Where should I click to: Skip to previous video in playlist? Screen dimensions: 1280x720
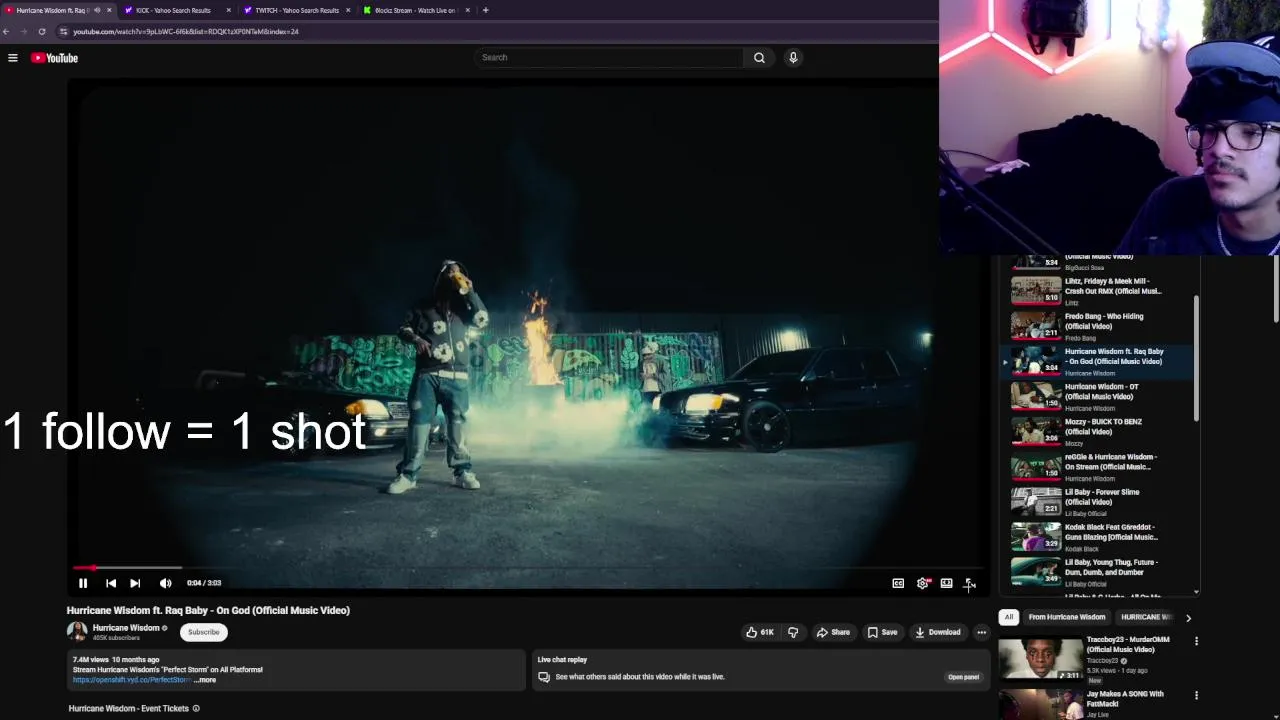tap(111, 583)
